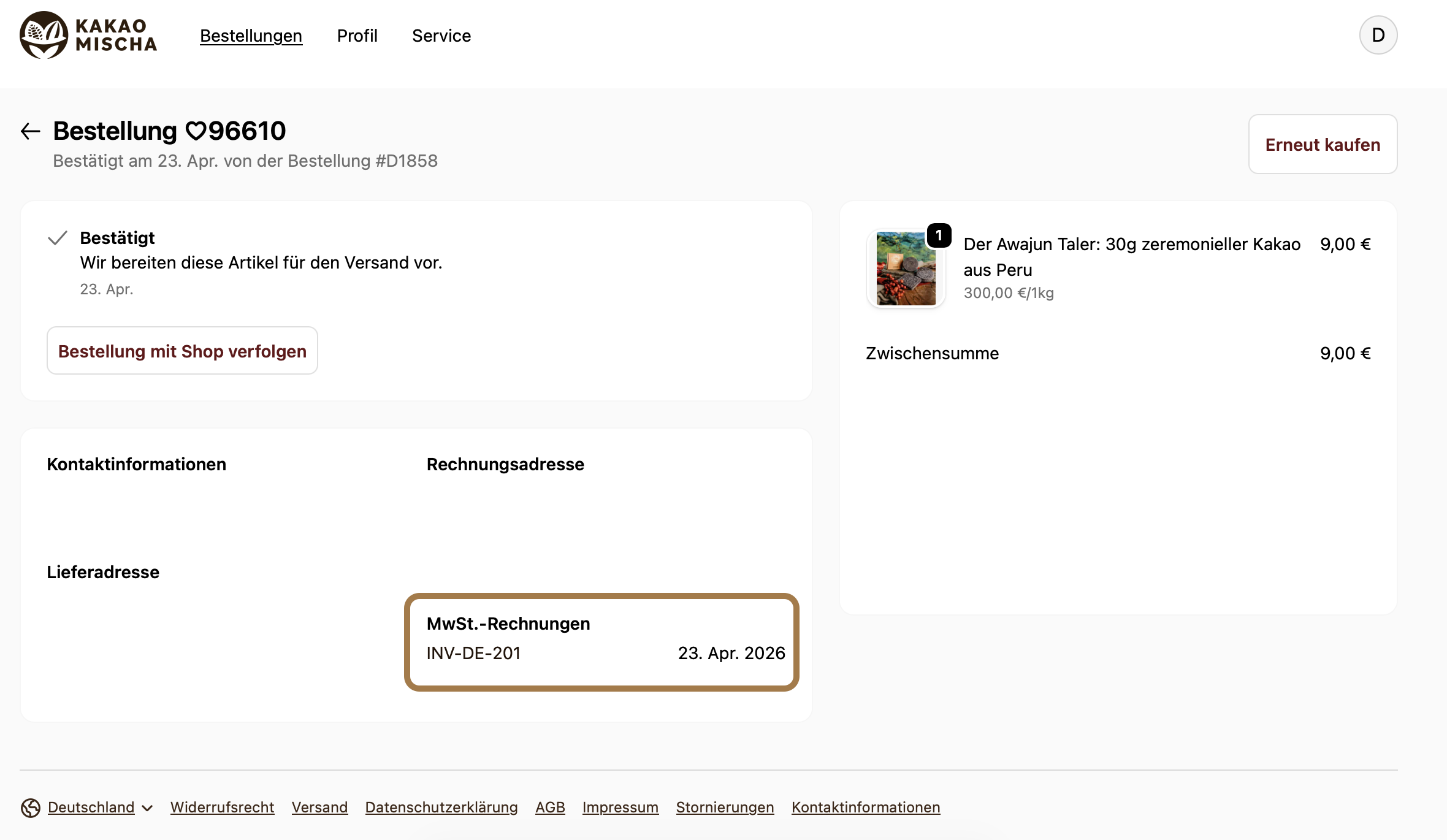Viewport: 1447px width, 840px height.
Task: Click the confirmed checkmark icon
Action: [58, 238]
